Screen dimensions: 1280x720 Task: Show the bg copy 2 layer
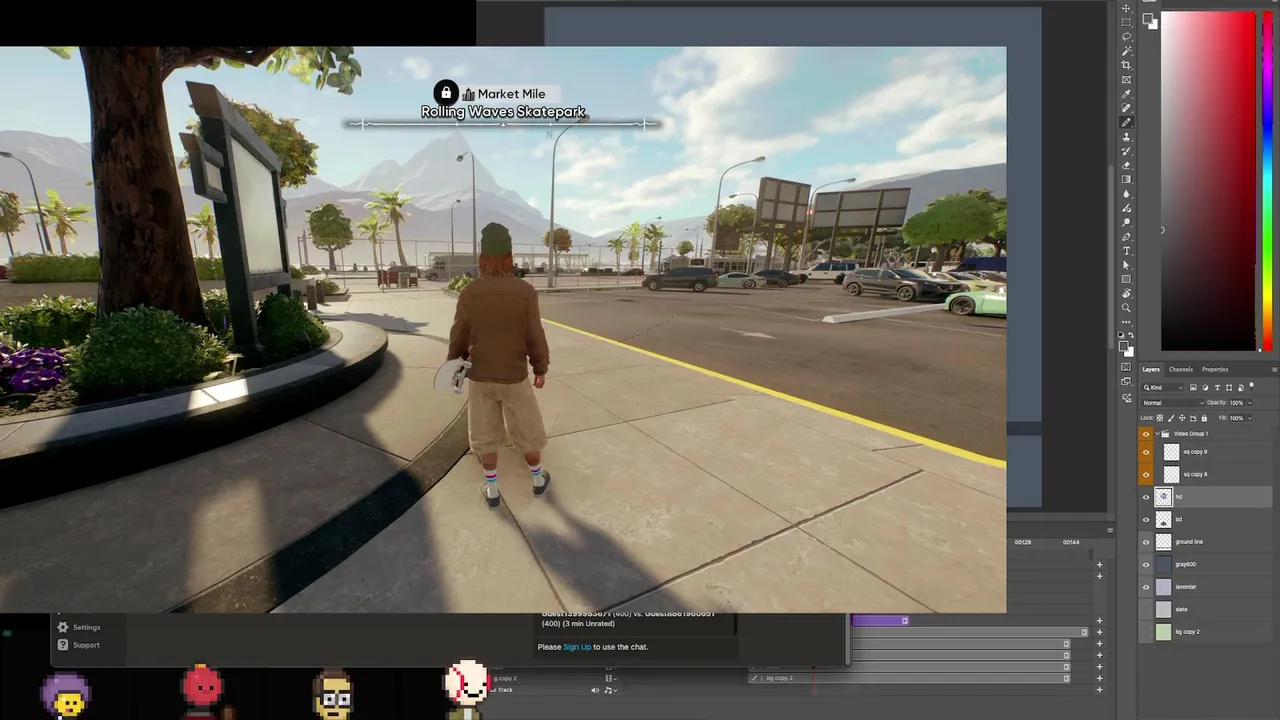click(x=1146, y=632)
